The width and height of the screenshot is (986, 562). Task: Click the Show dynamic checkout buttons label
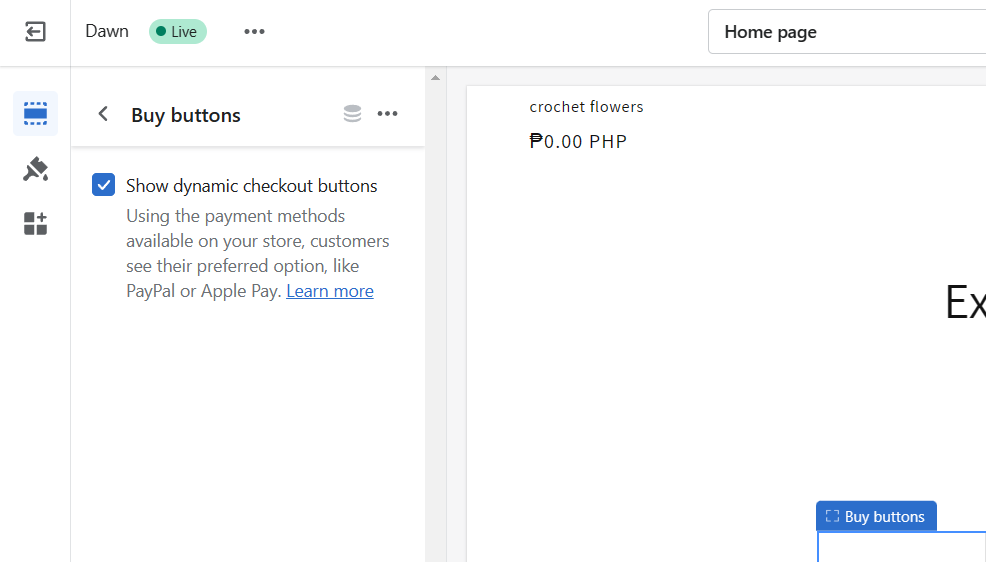[x=252, y=186]
